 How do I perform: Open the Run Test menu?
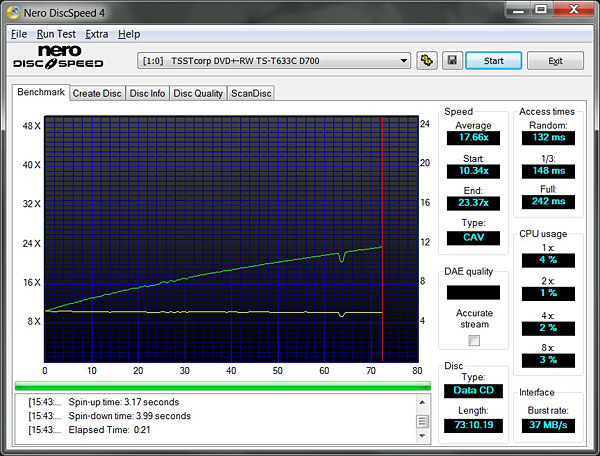point(56,34)
